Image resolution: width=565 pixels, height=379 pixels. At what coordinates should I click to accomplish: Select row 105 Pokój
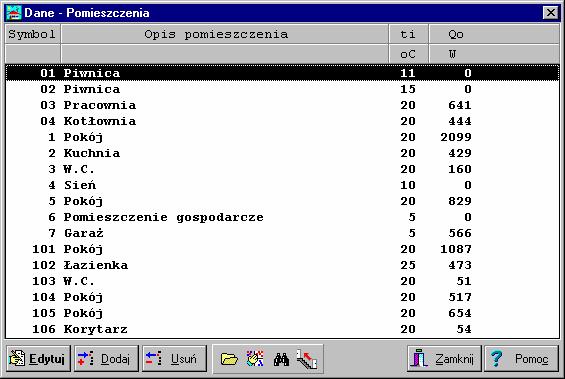[x=282, y=313]
